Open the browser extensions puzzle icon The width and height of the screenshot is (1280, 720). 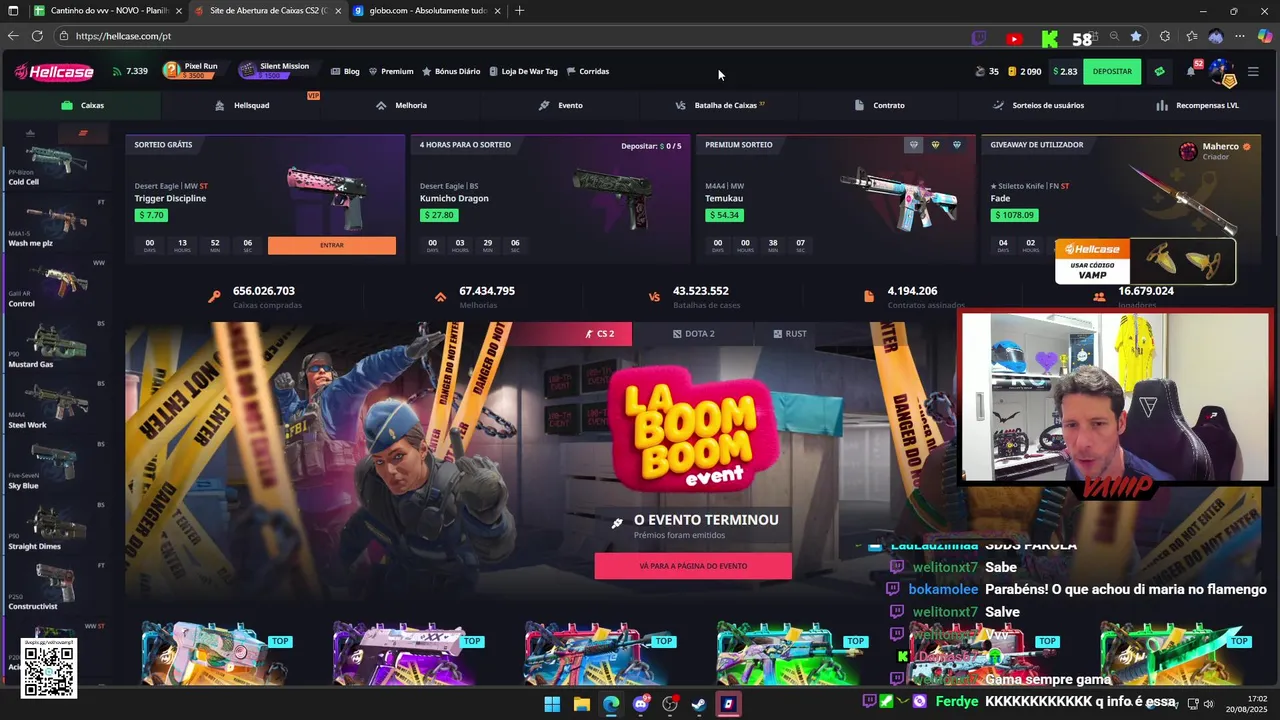[1165, 36]
